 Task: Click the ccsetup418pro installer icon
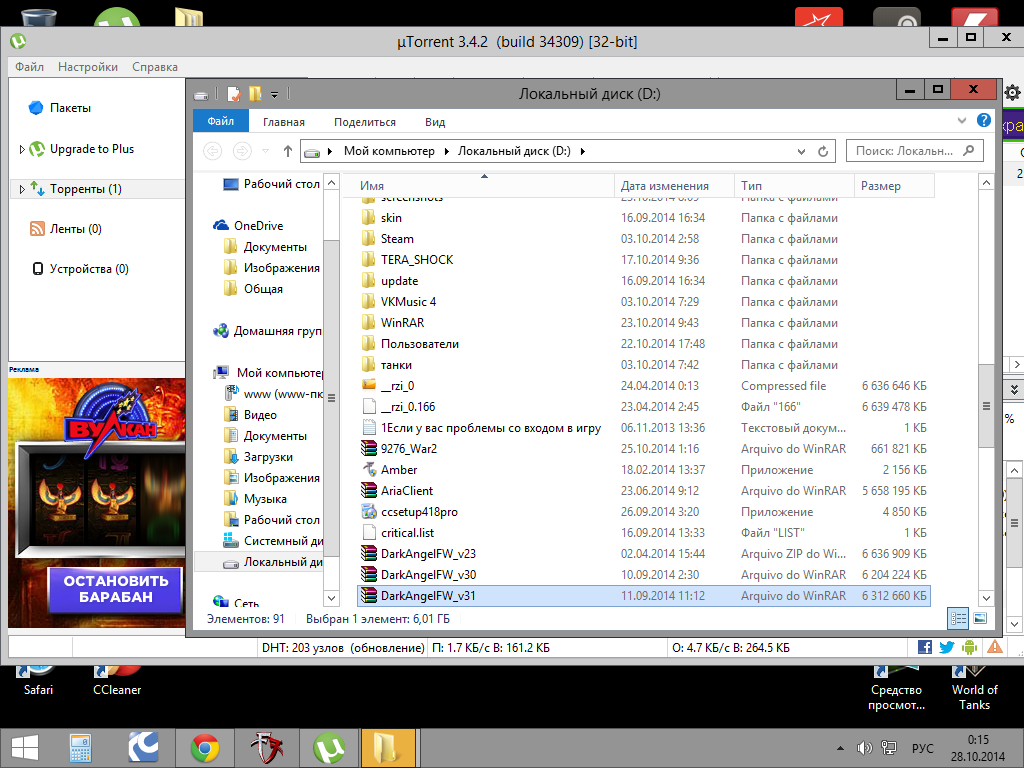[x=369, y=511]
